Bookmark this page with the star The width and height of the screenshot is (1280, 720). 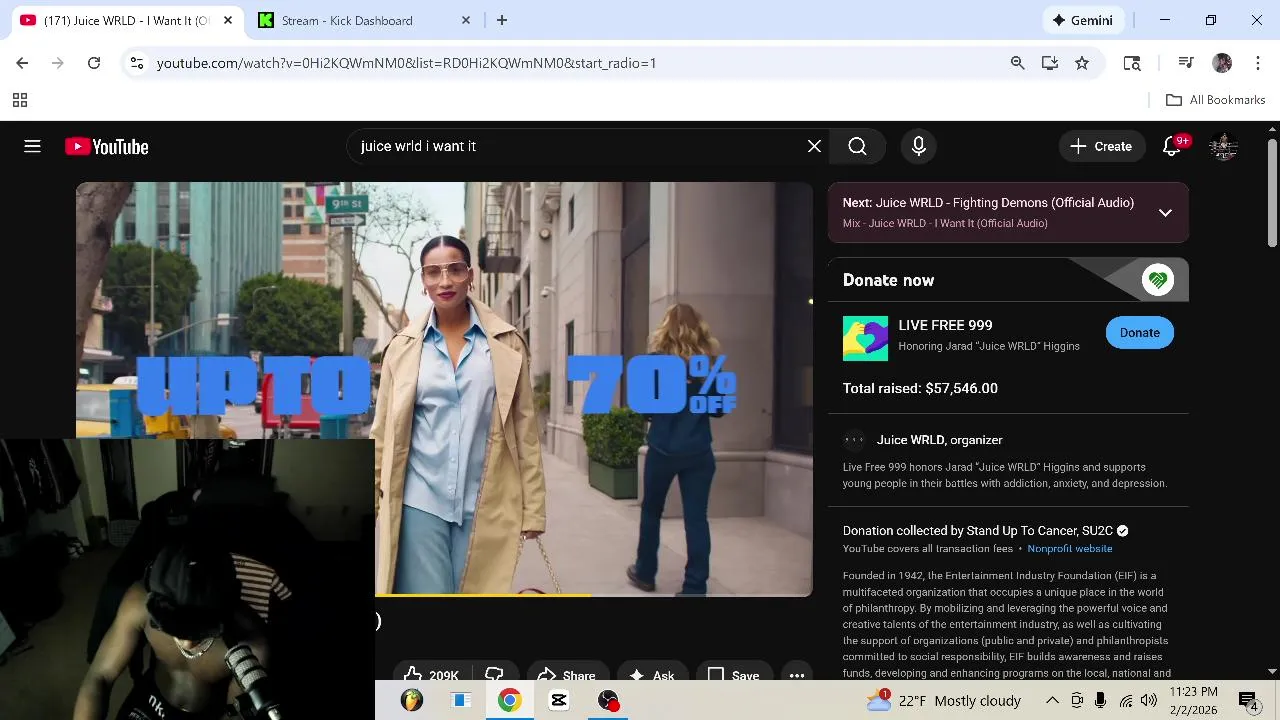1082,63
